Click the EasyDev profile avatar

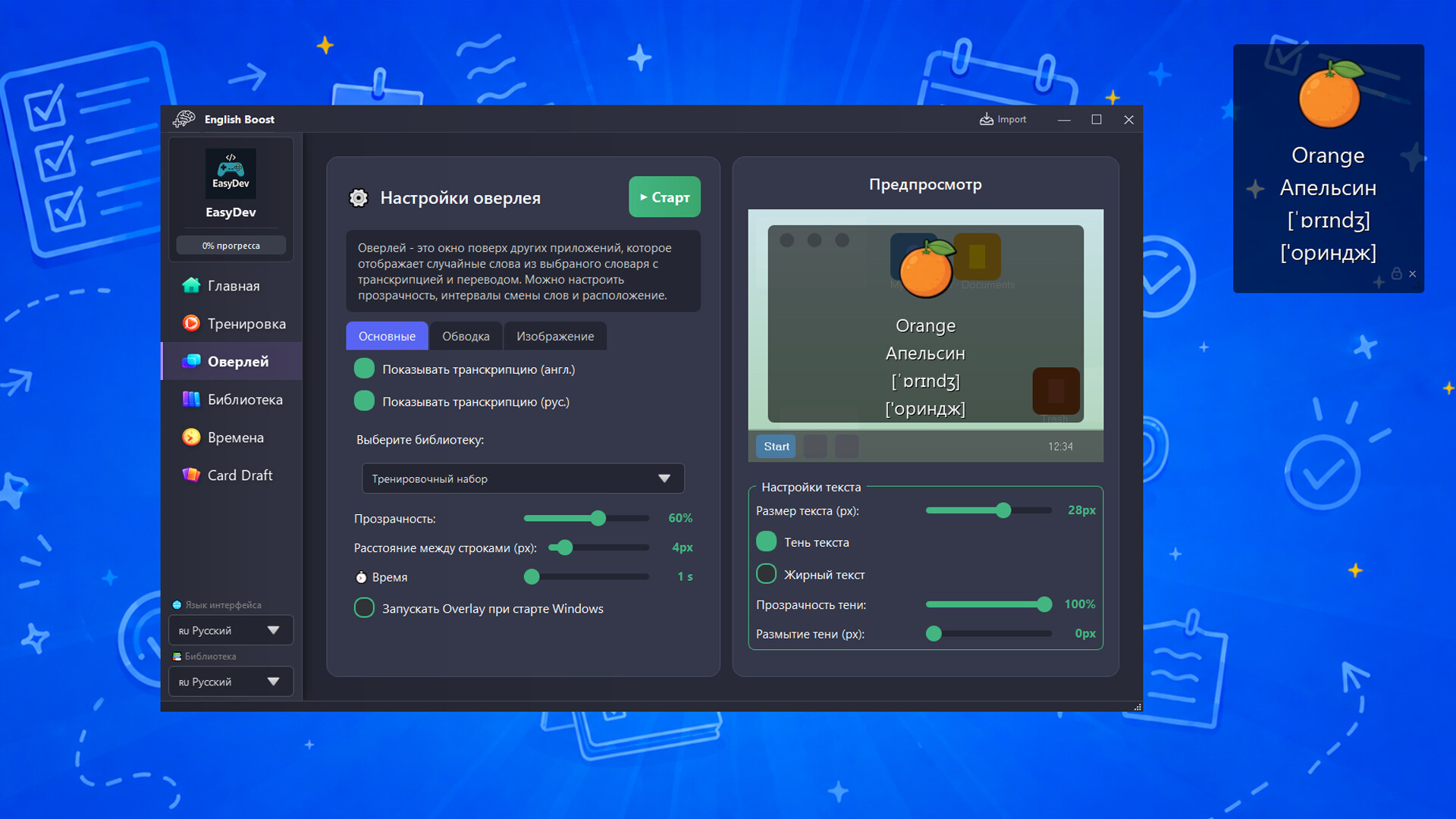[x=231, y=174]
